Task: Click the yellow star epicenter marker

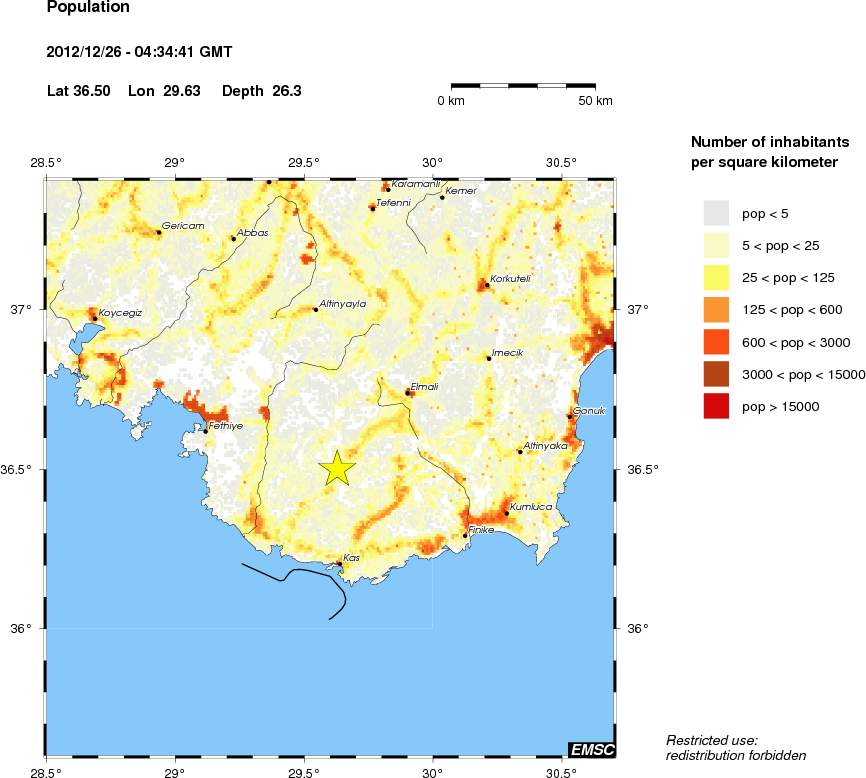Action: point(338,467)
